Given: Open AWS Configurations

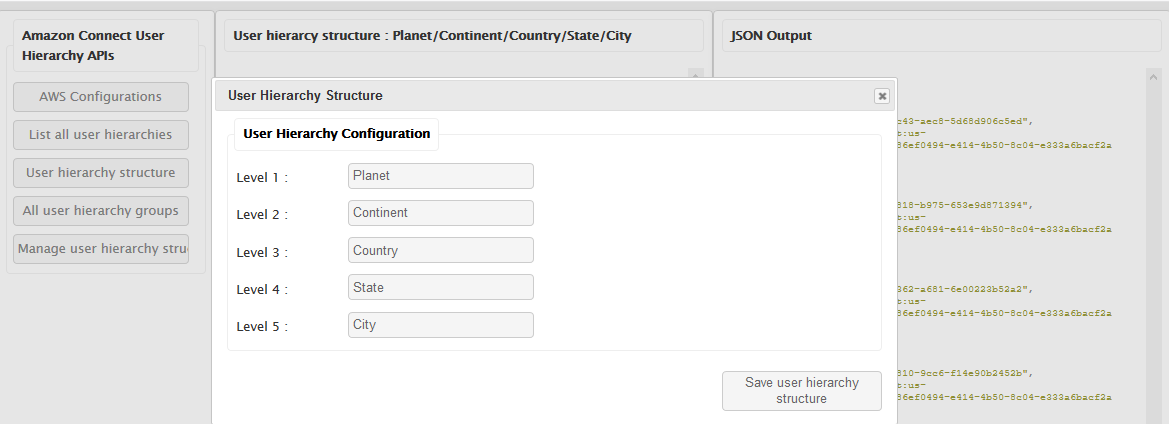Looking at the screenshot, I should 101,97.
